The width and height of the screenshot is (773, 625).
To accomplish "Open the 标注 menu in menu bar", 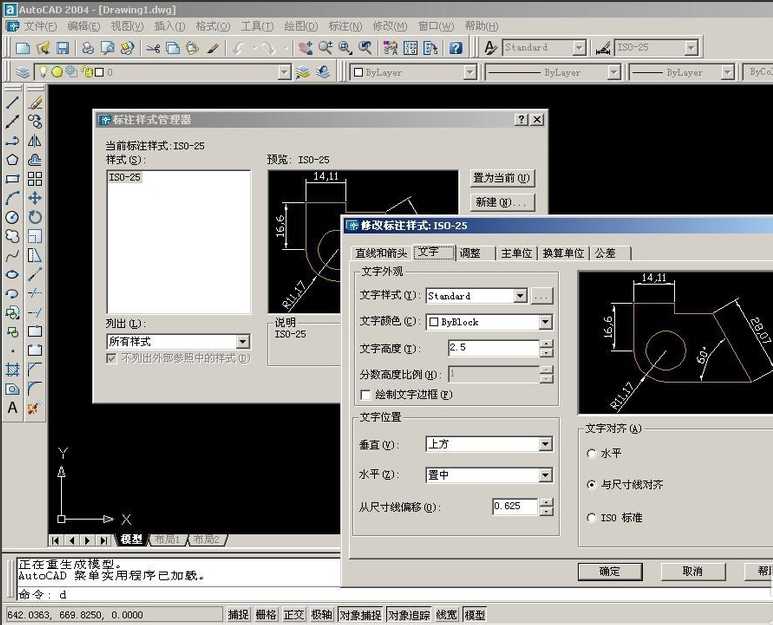I will tap(345, 26).
